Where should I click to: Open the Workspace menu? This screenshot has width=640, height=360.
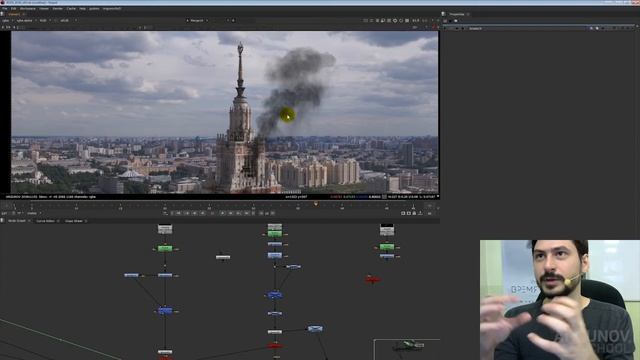coord(28,8)
